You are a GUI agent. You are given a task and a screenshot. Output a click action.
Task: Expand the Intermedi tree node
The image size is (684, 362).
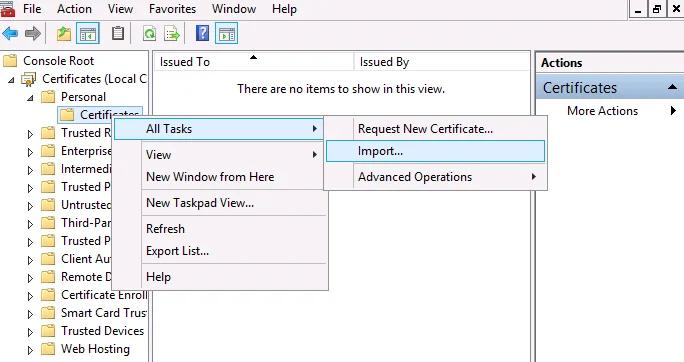30,170
